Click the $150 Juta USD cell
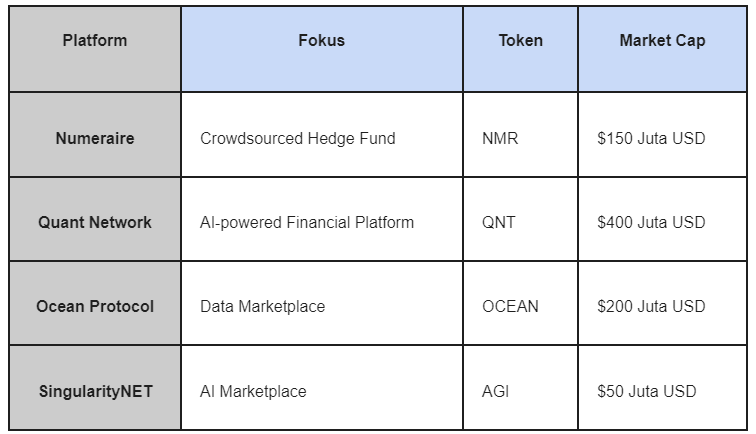The width and height of the screenshot is (756, 434). [x=662, y=135]
